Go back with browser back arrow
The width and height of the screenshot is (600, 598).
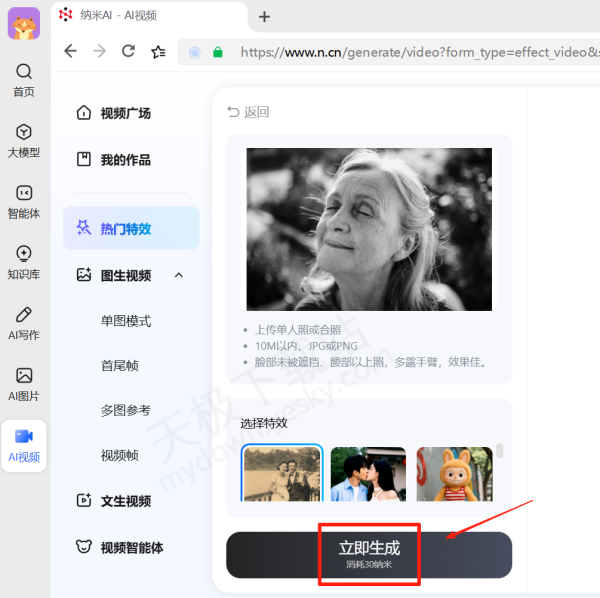click(69, 51)
